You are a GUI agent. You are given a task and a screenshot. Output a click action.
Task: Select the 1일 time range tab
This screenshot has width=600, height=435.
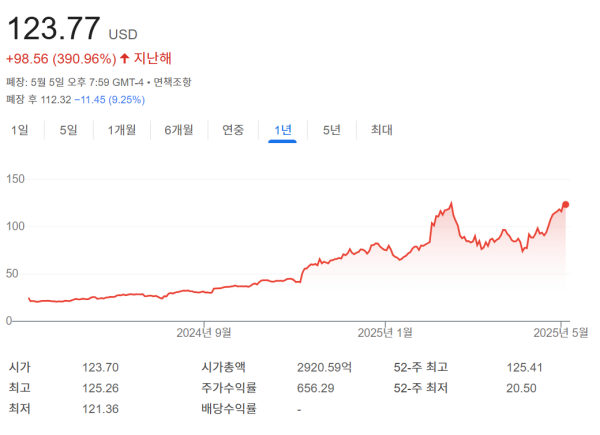[x=20, y=130]
